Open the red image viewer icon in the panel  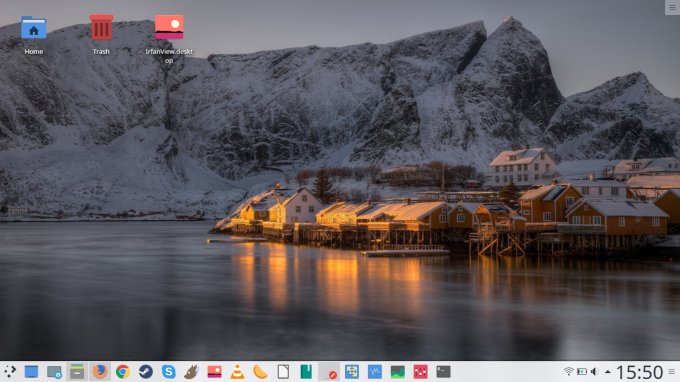pos(214,372)
